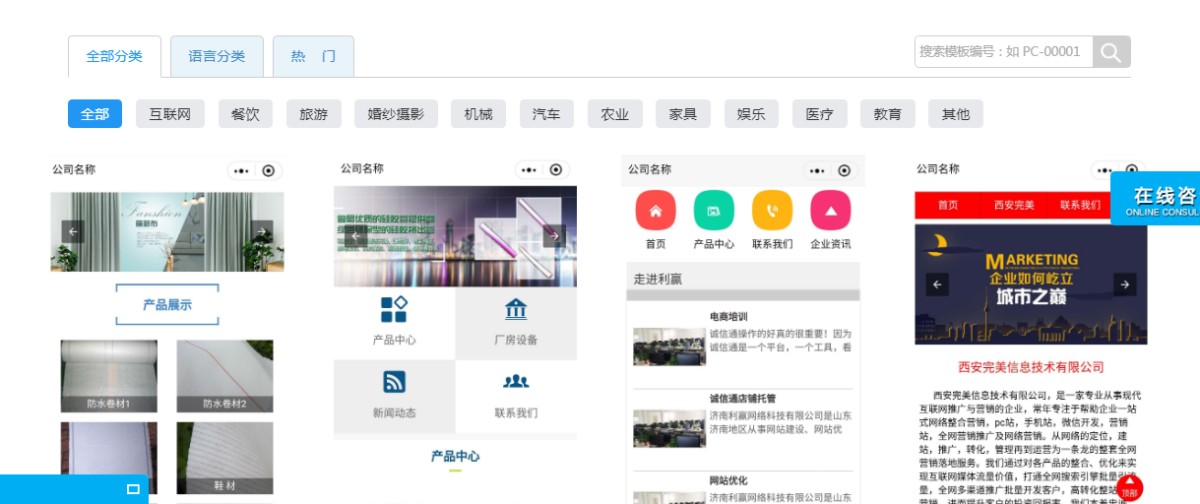Select the 全部 category filter

(x=95, y=114)
